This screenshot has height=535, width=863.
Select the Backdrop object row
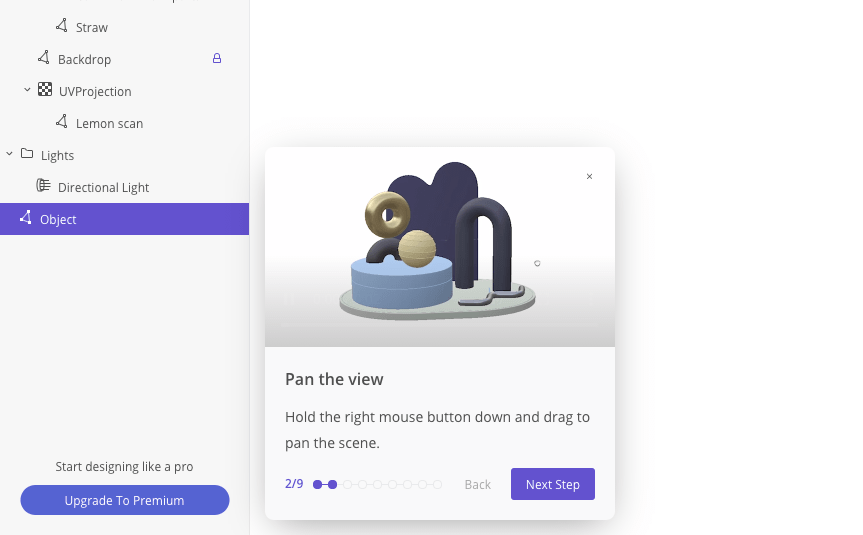coord(124,59)
